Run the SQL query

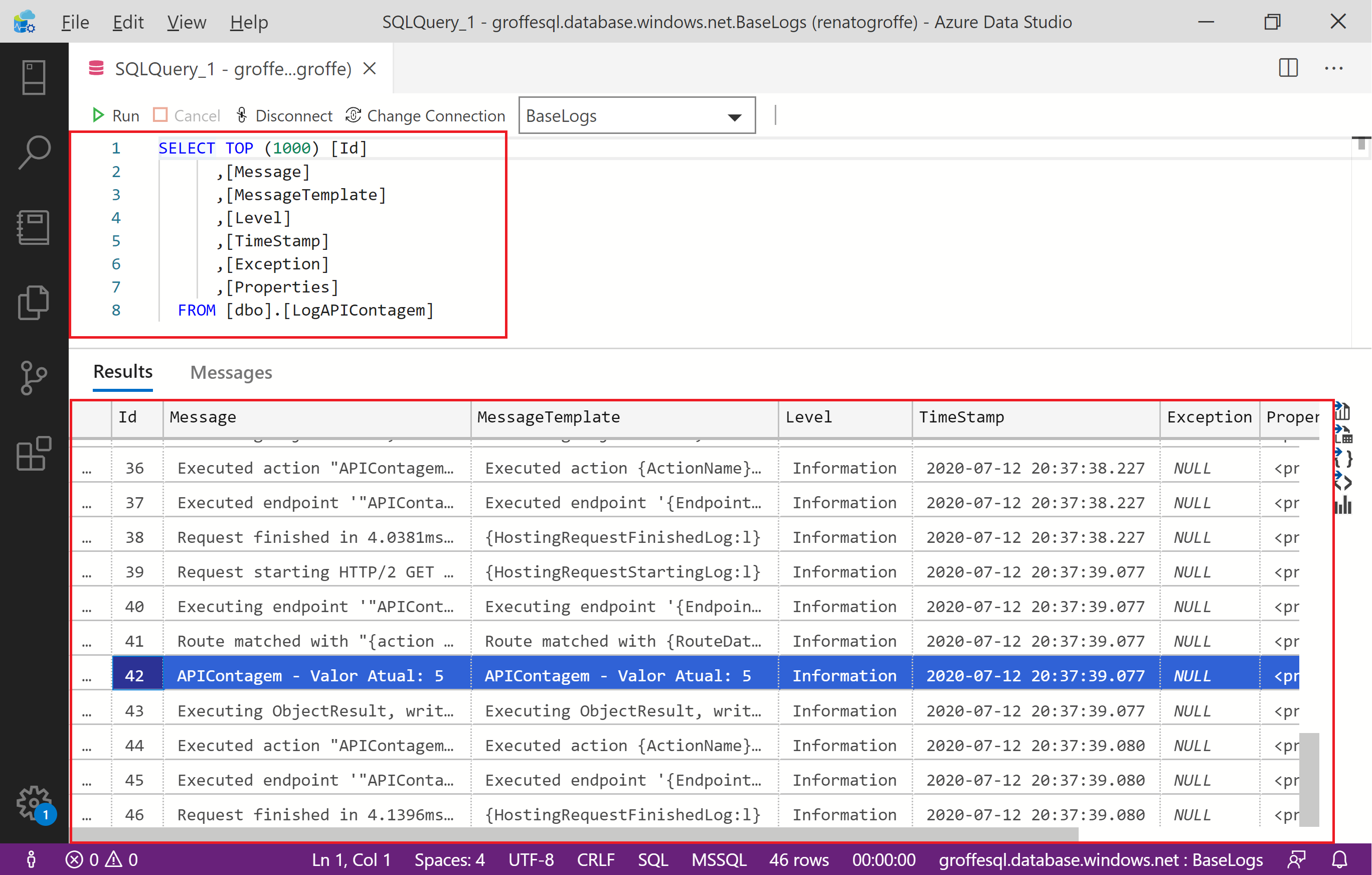pos(116,116)
